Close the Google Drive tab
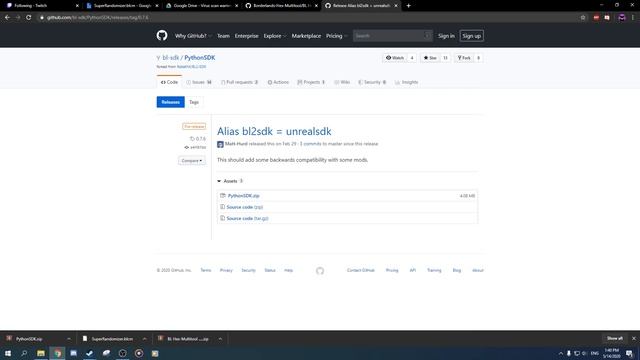640x360 pixels. click(236, 6)
